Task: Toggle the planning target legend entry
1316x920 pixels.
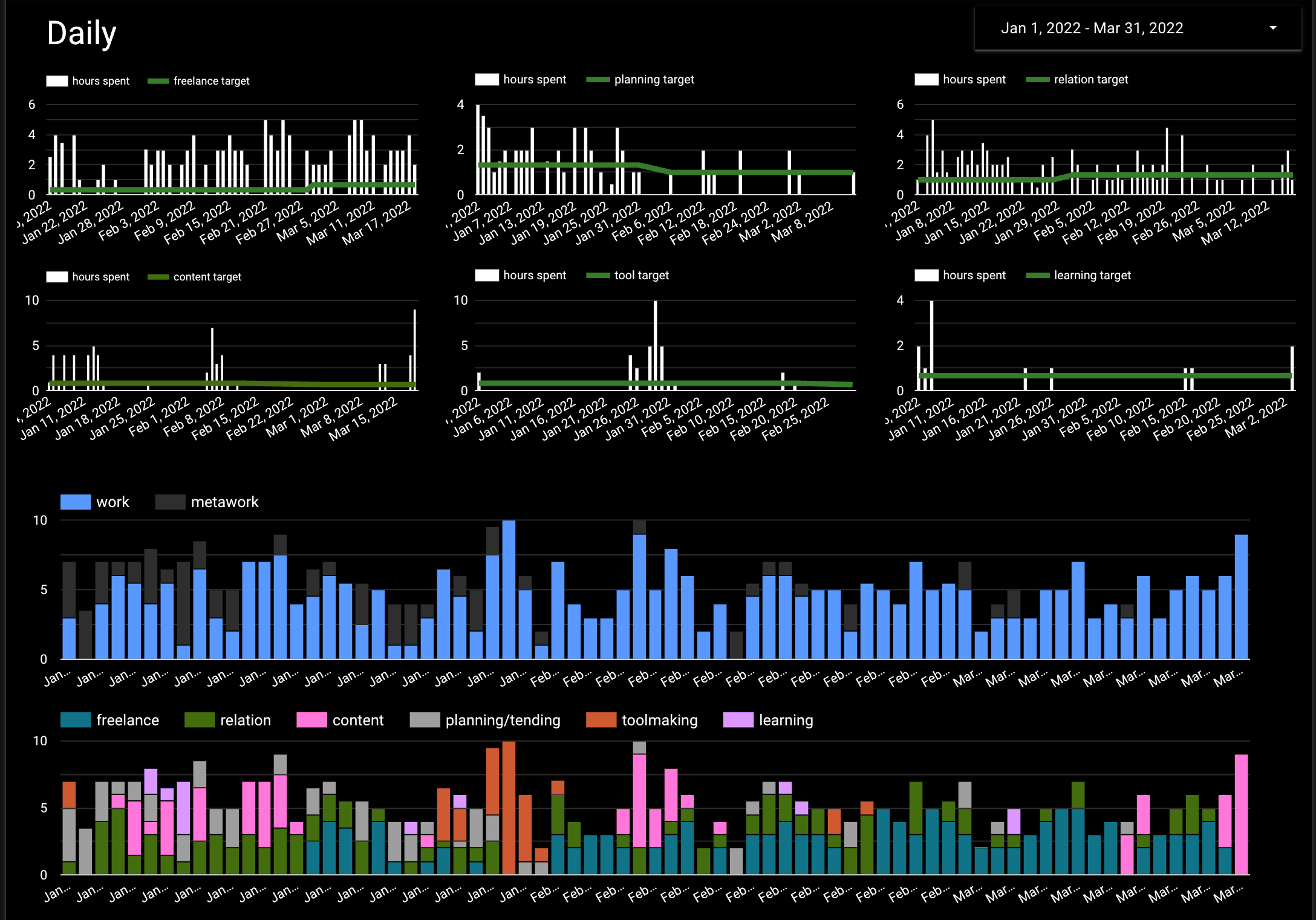Action: click(653, 80)
